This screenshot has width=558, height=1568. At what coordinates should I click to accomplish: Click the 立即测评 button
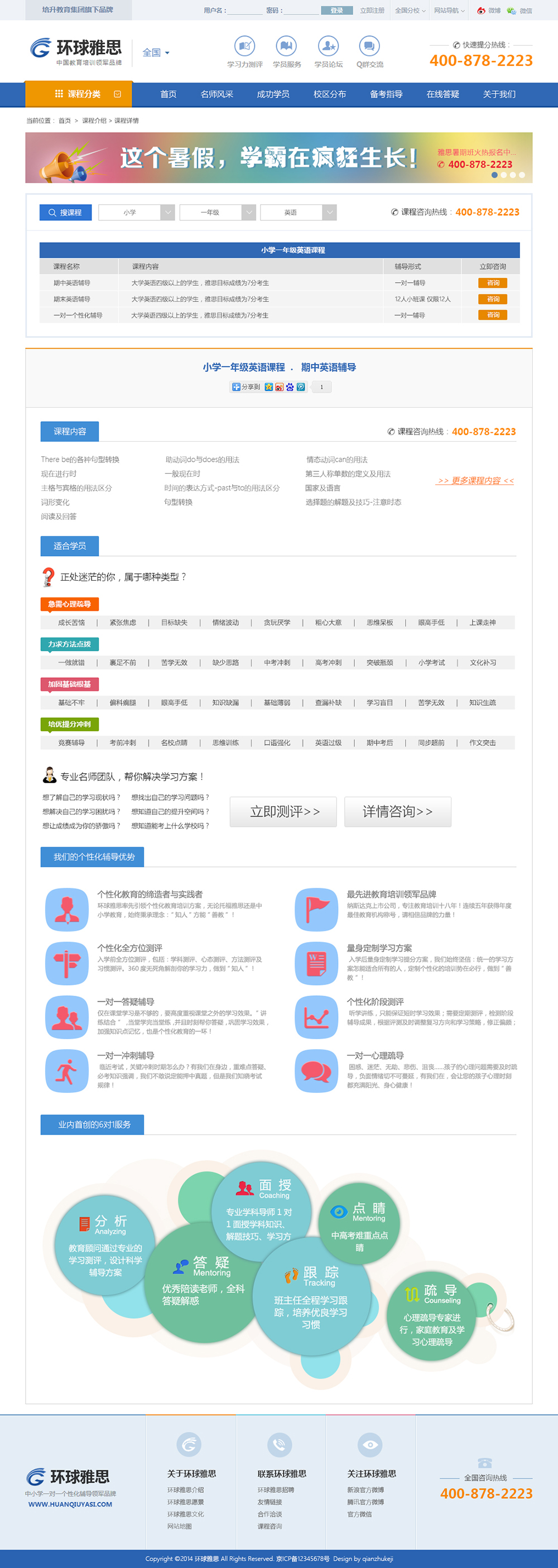[283, 812]
